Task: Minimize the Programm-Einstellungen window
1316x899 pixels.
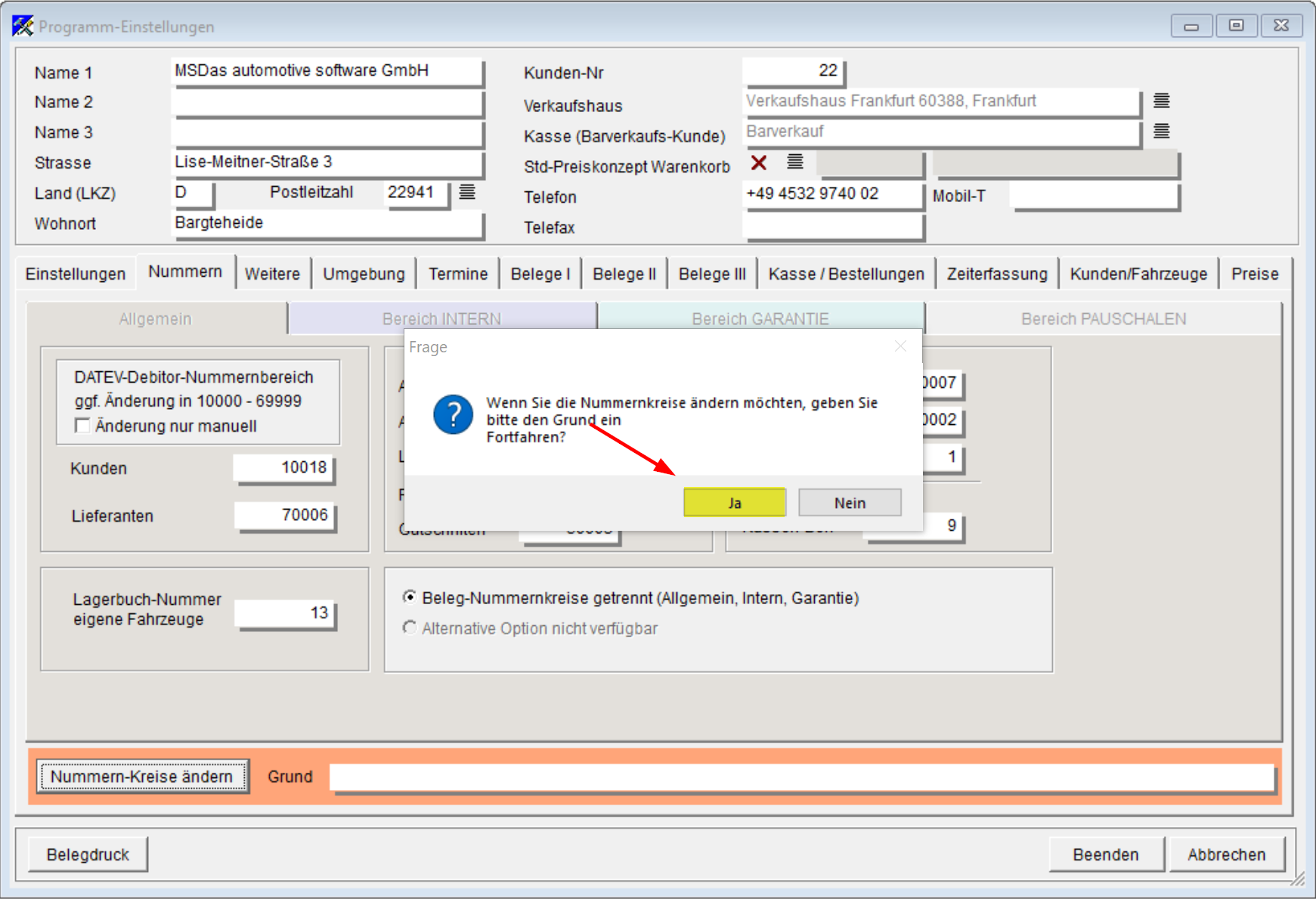Action: (1191, 26)
